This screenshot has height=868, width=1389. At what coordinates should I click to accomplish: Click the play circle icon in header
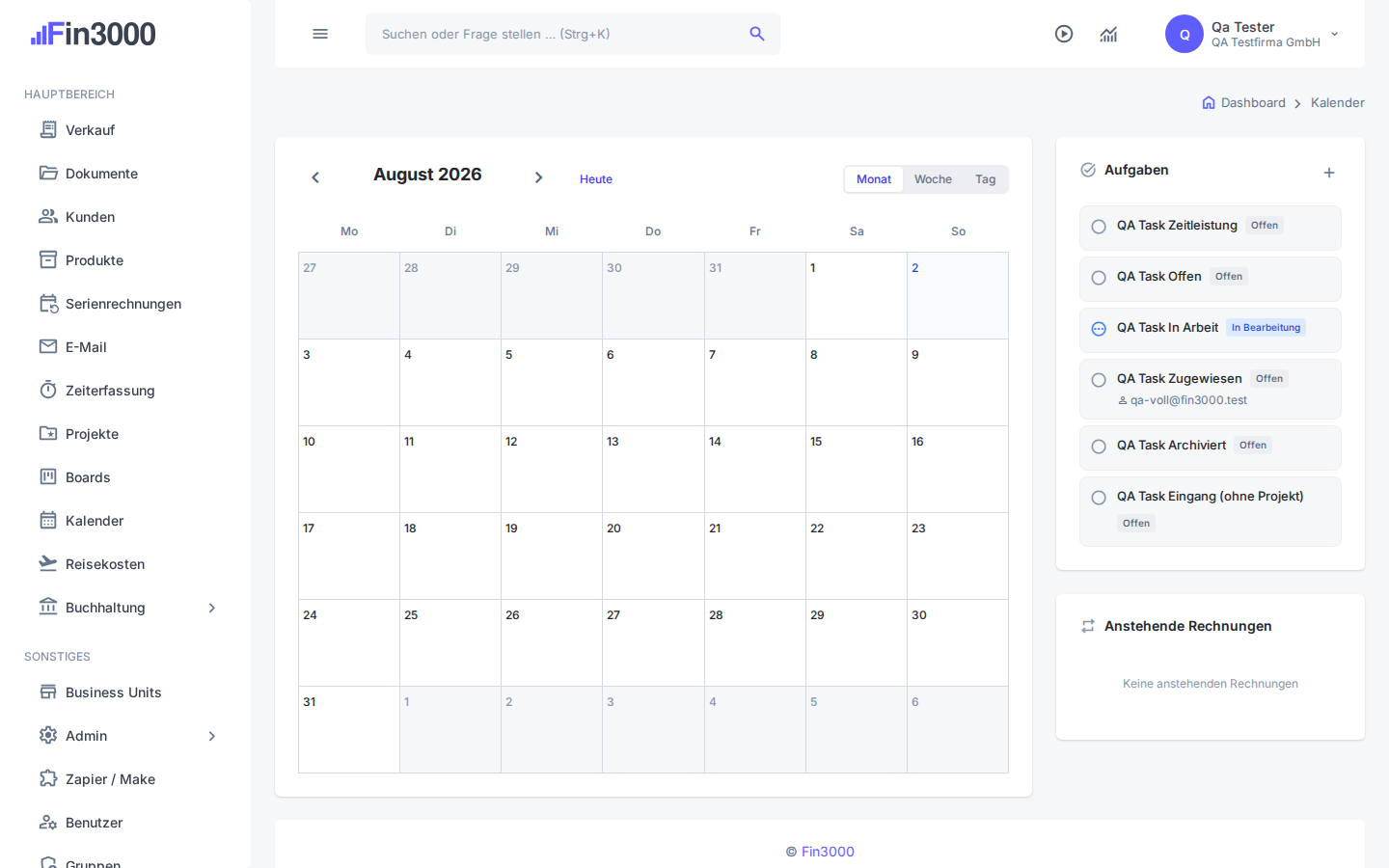pyautogui.click(x=1064, y=34)
